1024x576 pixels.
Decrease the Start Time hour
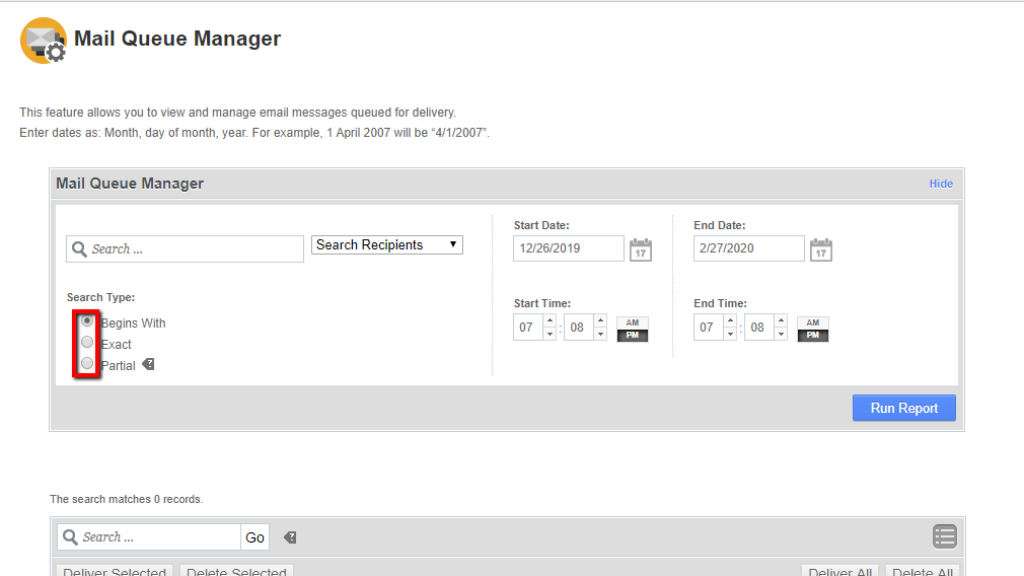[550, 334]
